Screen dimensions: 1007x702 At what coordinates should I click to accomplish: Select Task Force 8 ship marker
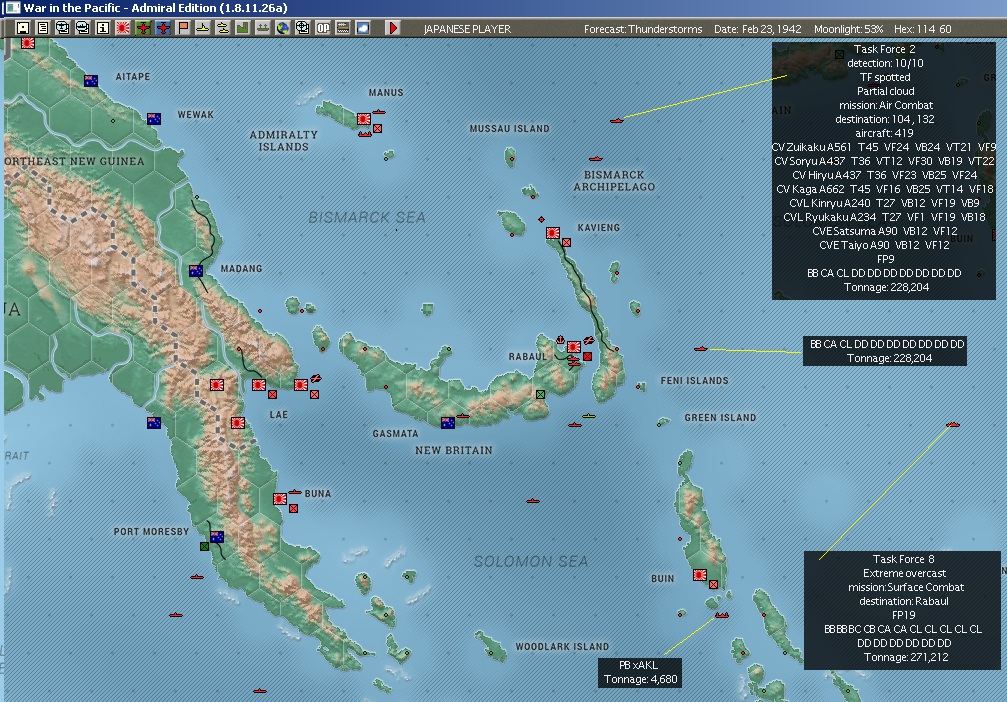952,424
